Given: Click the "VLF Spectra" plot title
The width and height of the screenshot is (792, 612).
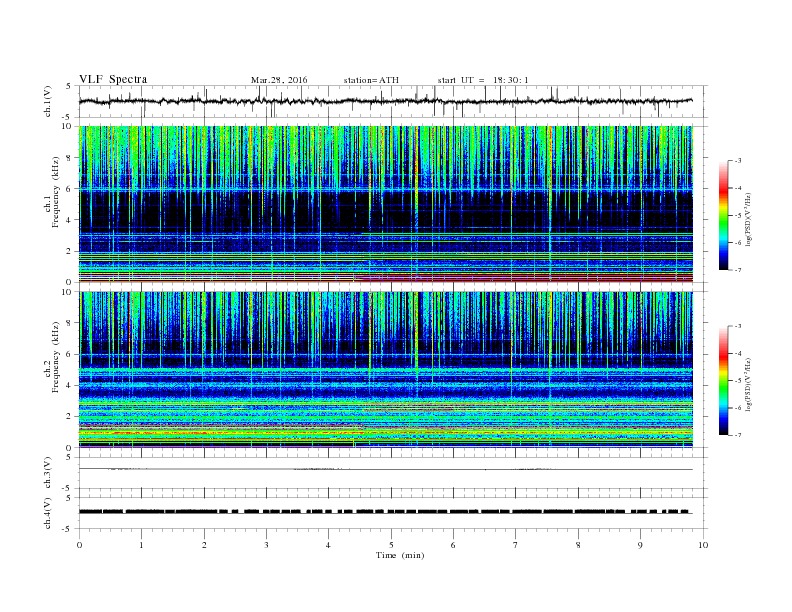Looking at the screenshot, I should (113, 79).
